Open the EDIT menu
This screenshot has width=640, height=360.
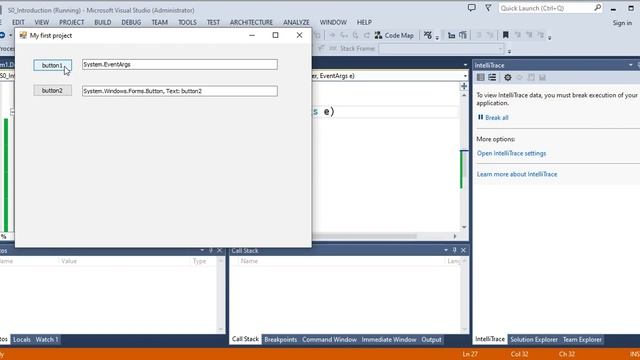pyautogui.click(x=18, y=22)
